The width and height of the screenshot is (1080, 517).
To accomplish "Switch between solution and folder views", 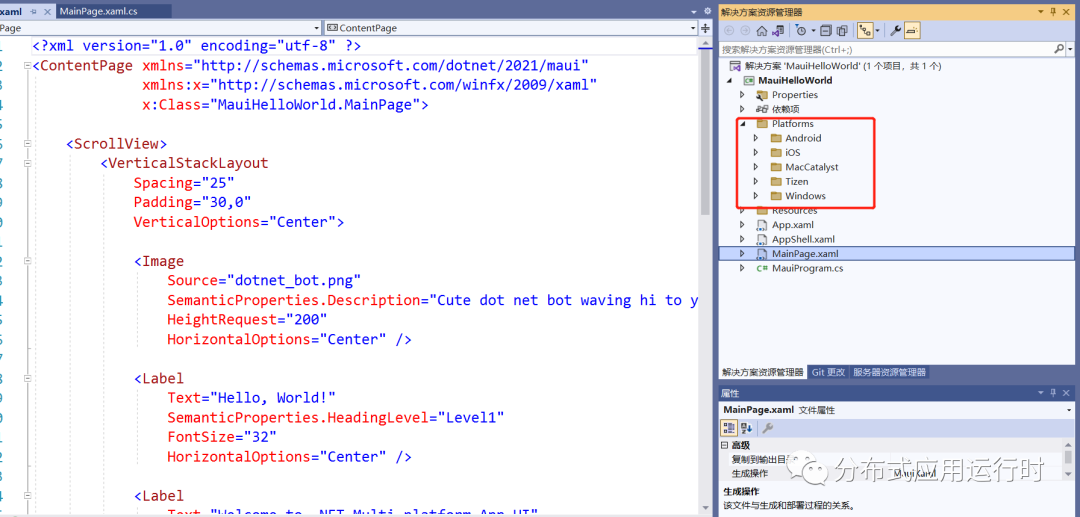I will click(x=778, y=30).
